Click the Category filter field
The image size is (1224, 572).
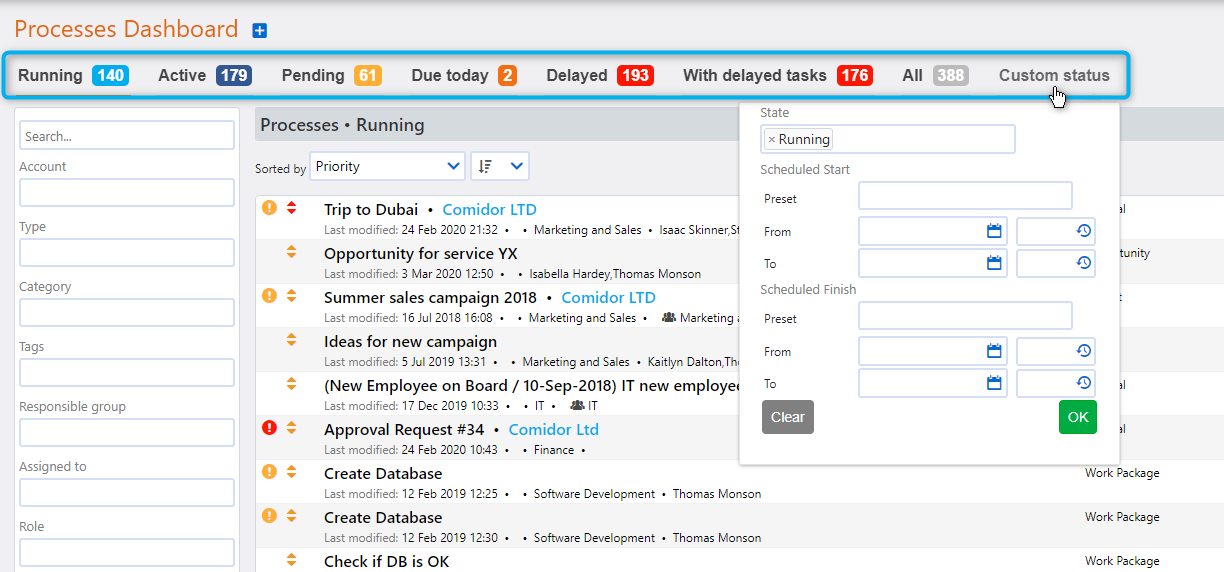127,313
